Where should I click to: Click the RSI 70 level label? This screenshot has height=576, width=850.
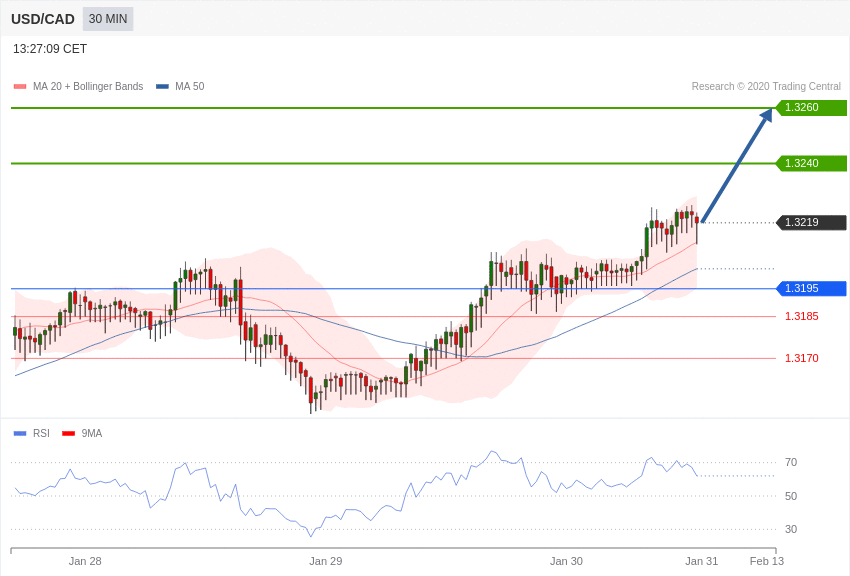coord(791,462)
